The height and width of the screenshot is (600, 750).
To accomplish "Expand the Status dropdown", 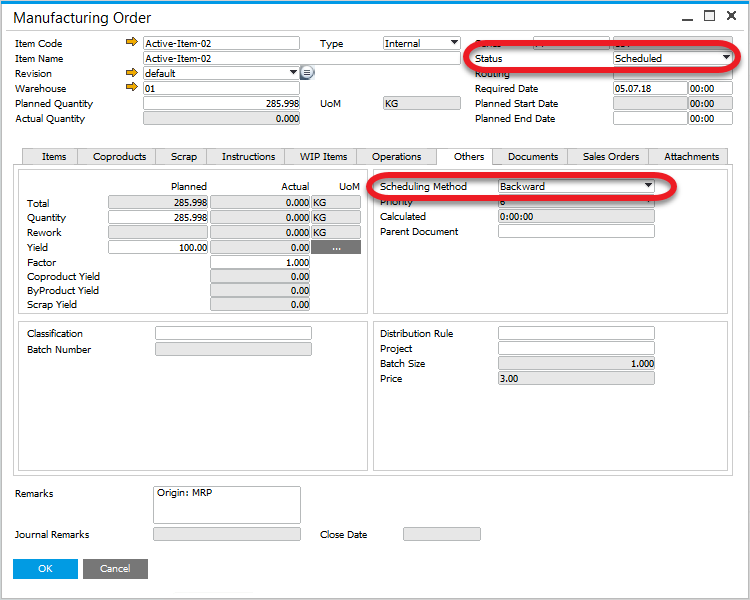I will click(727, 58).
